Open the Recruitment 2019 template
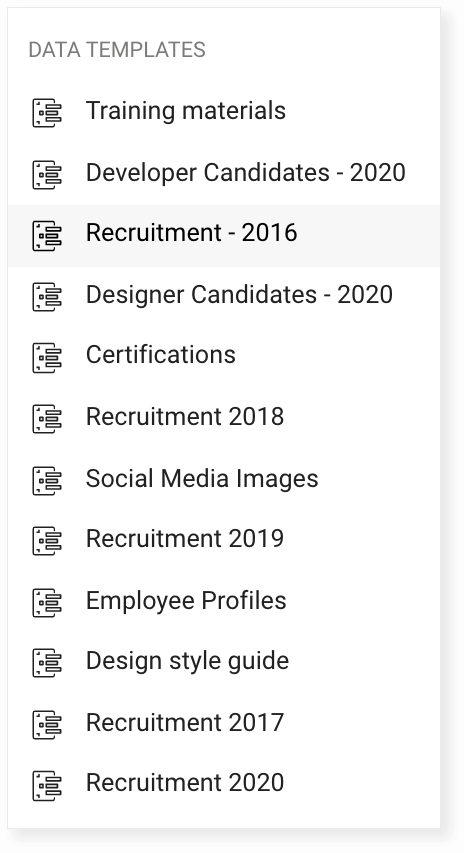464x853 pixels. coord(184,539)
